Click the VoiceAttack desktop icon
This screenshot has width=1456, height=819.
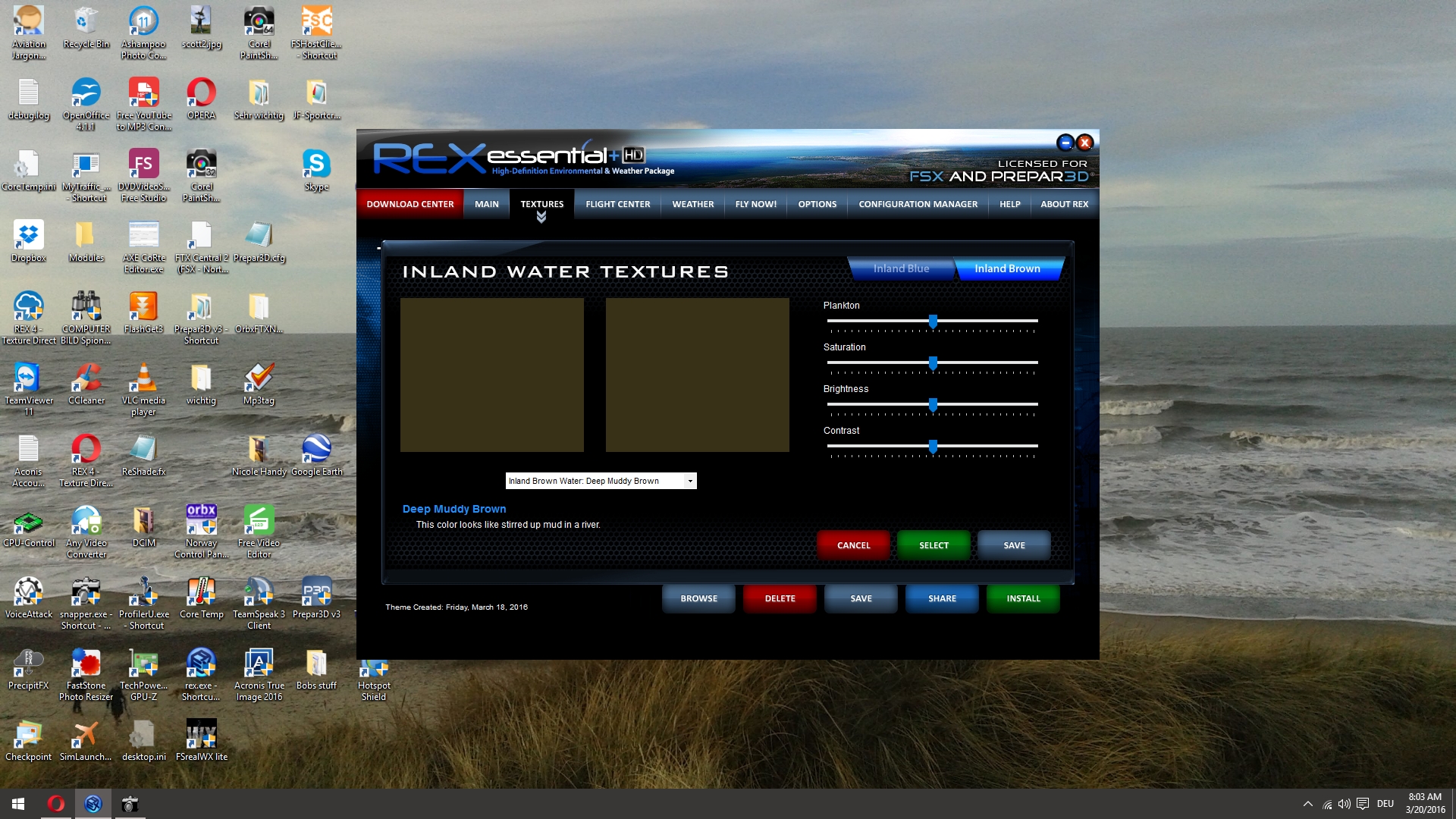(x=28, y=598)
